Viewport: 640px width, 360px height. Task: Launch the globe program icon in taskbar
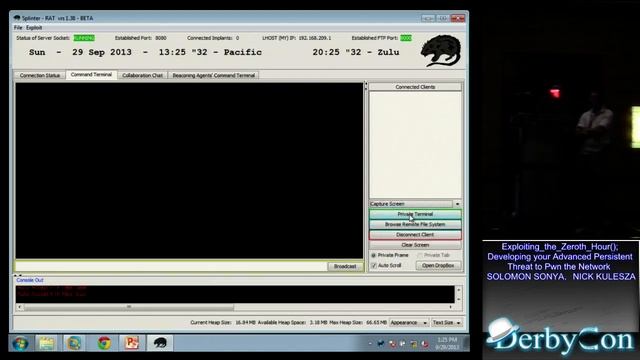pyautogui.click(x=74, y=343)
